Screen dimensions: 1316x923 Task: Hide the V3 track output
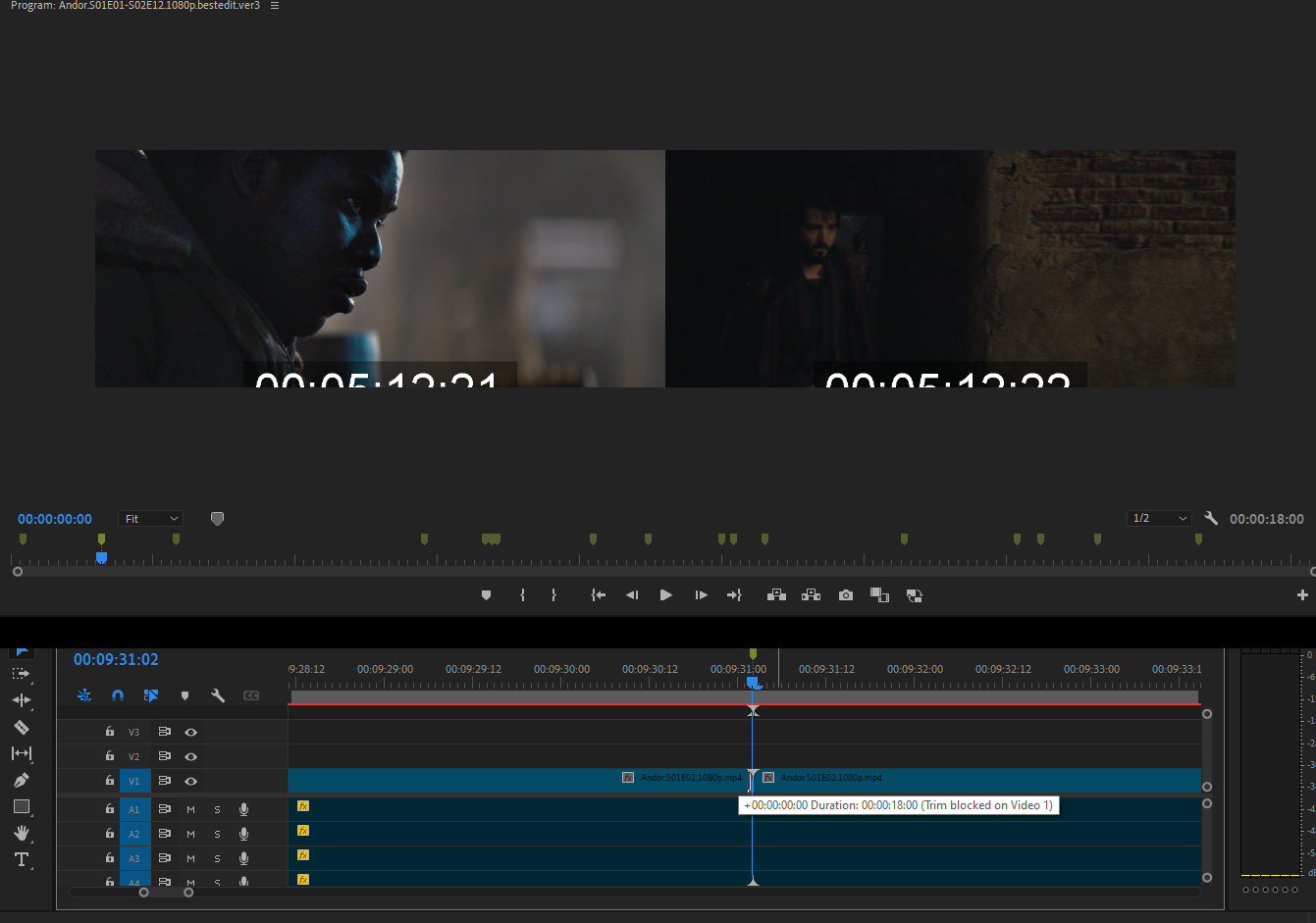pos(190,732)
